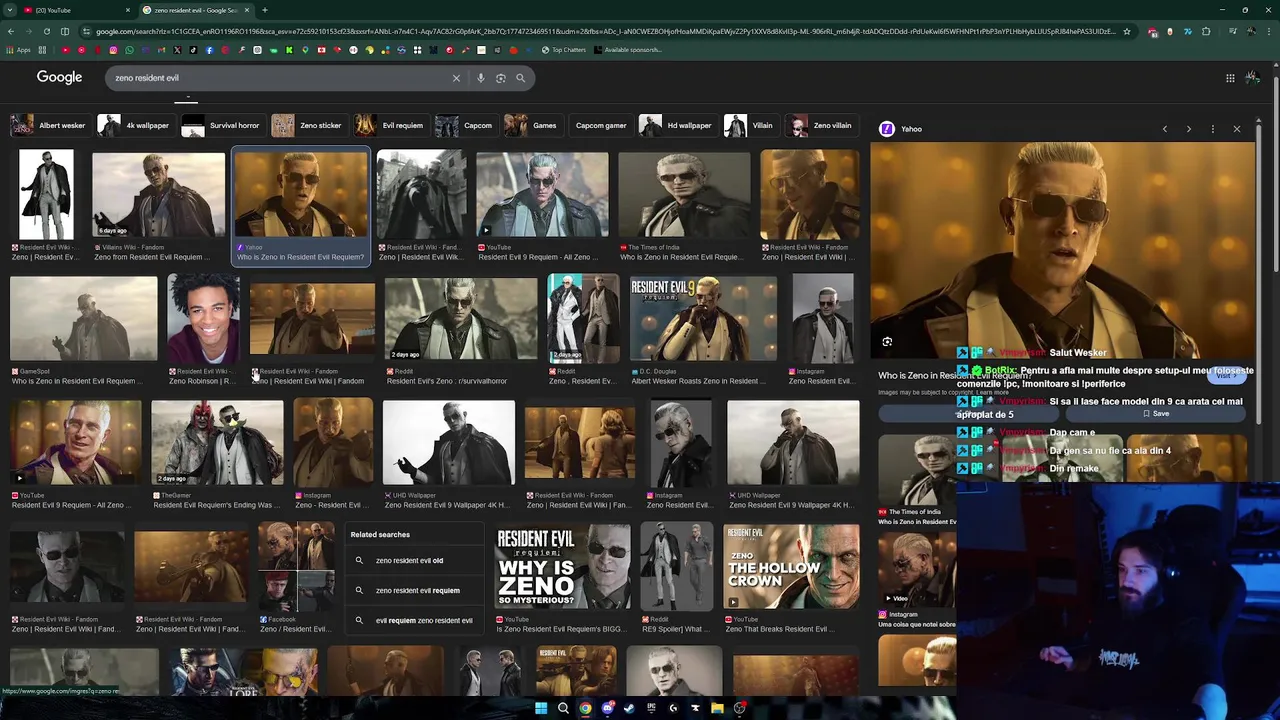Open the Facebook bookmark icon
The width and height of the screenshot is (1280, 720).
[209, 50]
